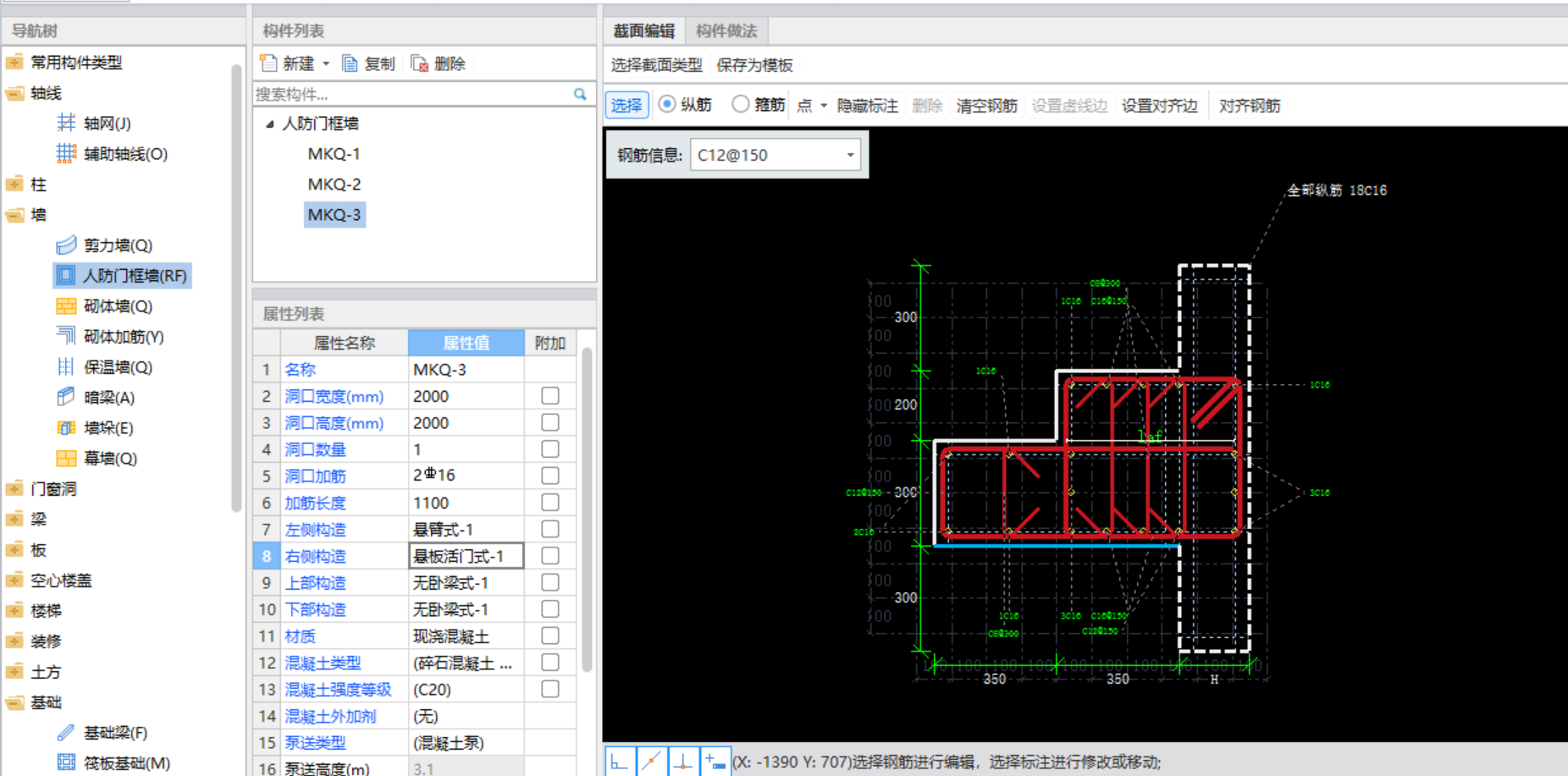Click the 新建 new component icon
This screenshot has width=1568, height=776.
(x=268, y=63)
